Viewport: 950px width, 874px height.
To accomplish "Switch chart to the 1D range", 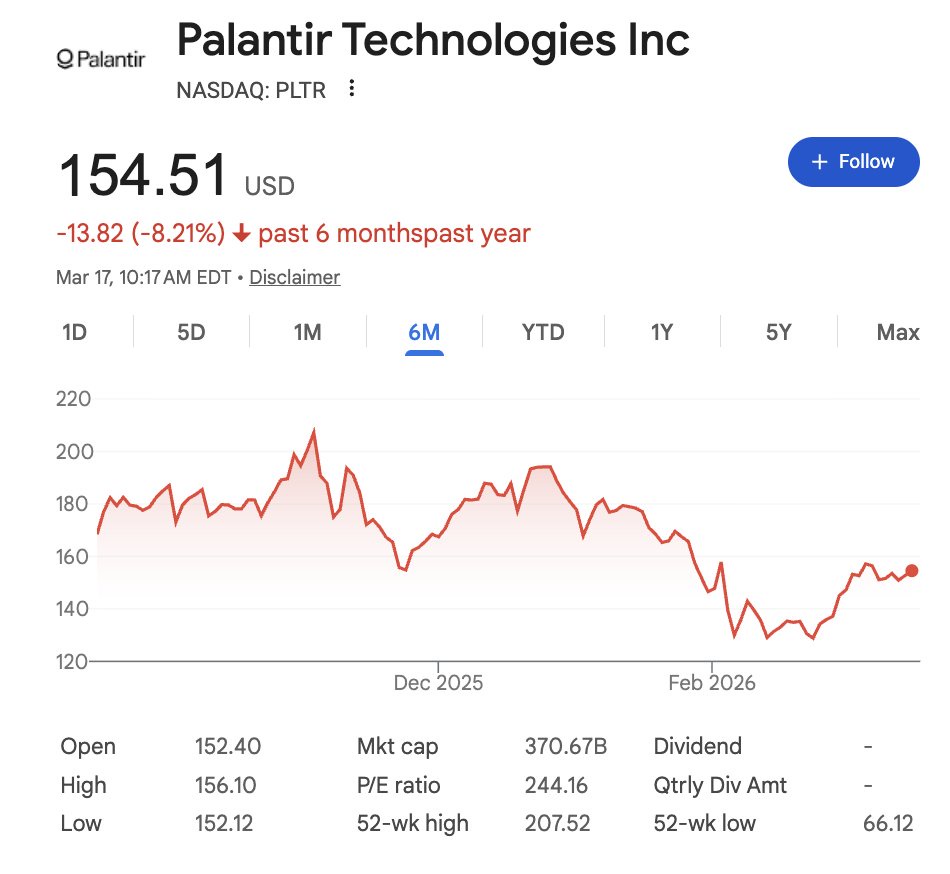I will tap(75, 332).
